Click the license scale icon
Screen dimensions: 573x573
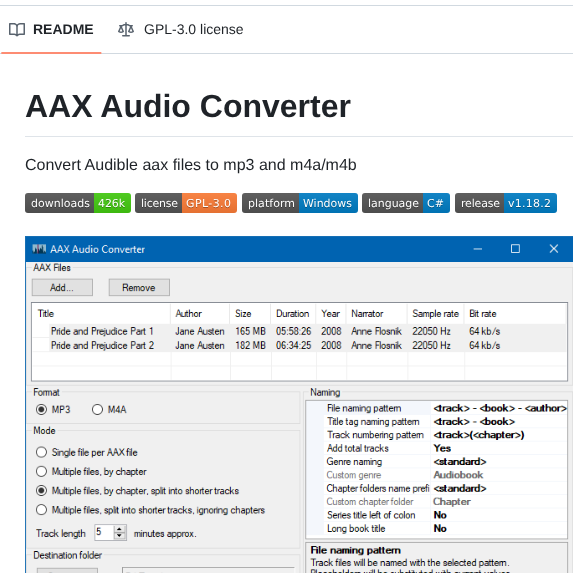coord(126,30)
